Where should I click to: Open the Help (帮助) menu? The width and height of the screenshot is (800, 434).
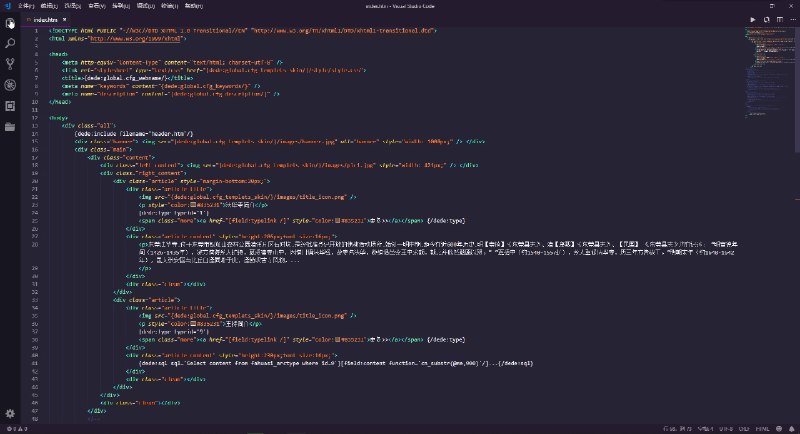(x=193, y=6)
